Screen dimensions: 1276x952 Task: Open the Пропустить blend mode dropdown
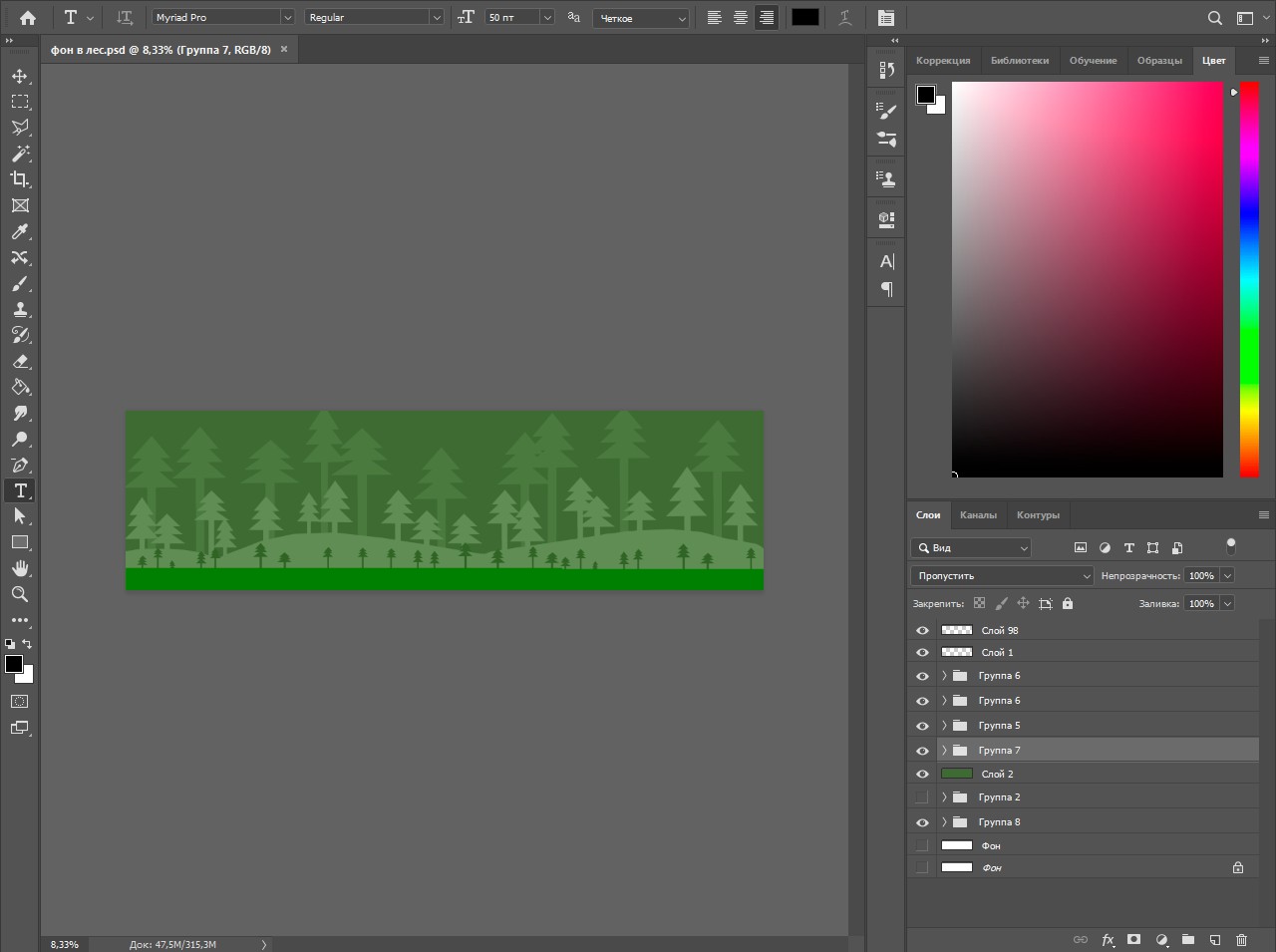pos(1002,575)
